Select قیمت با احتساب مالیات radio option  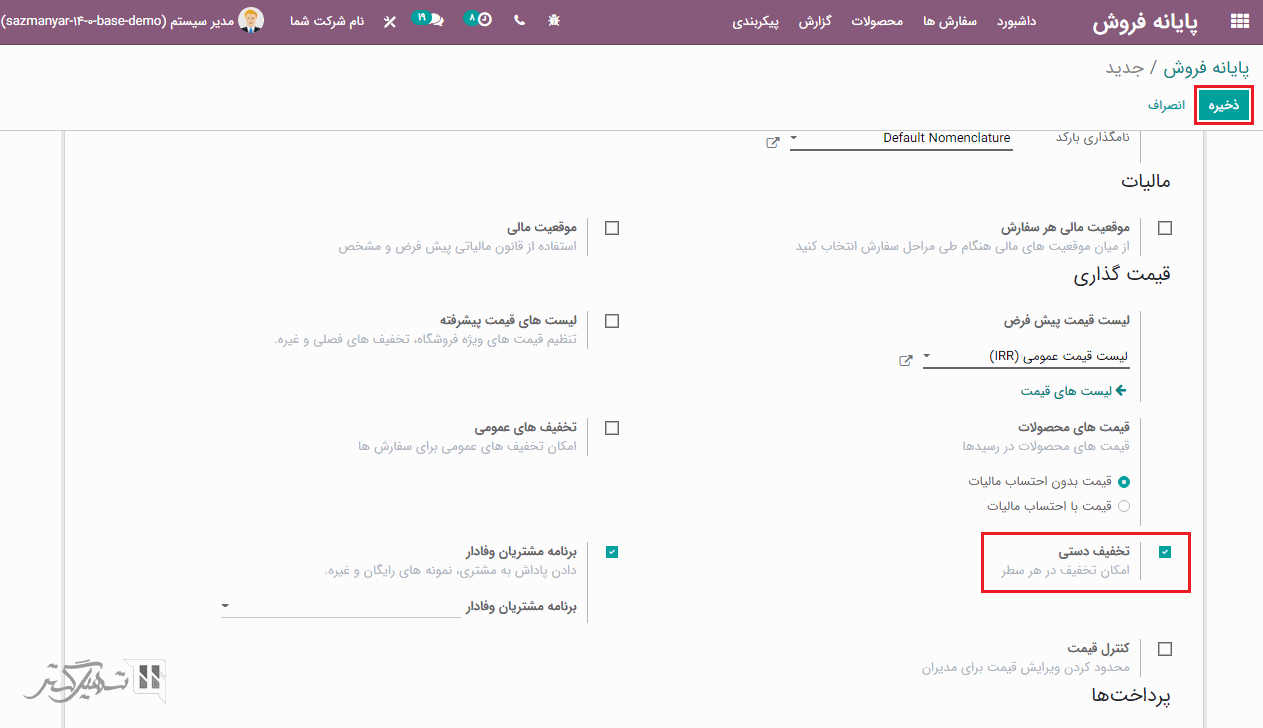[1124, 506]
